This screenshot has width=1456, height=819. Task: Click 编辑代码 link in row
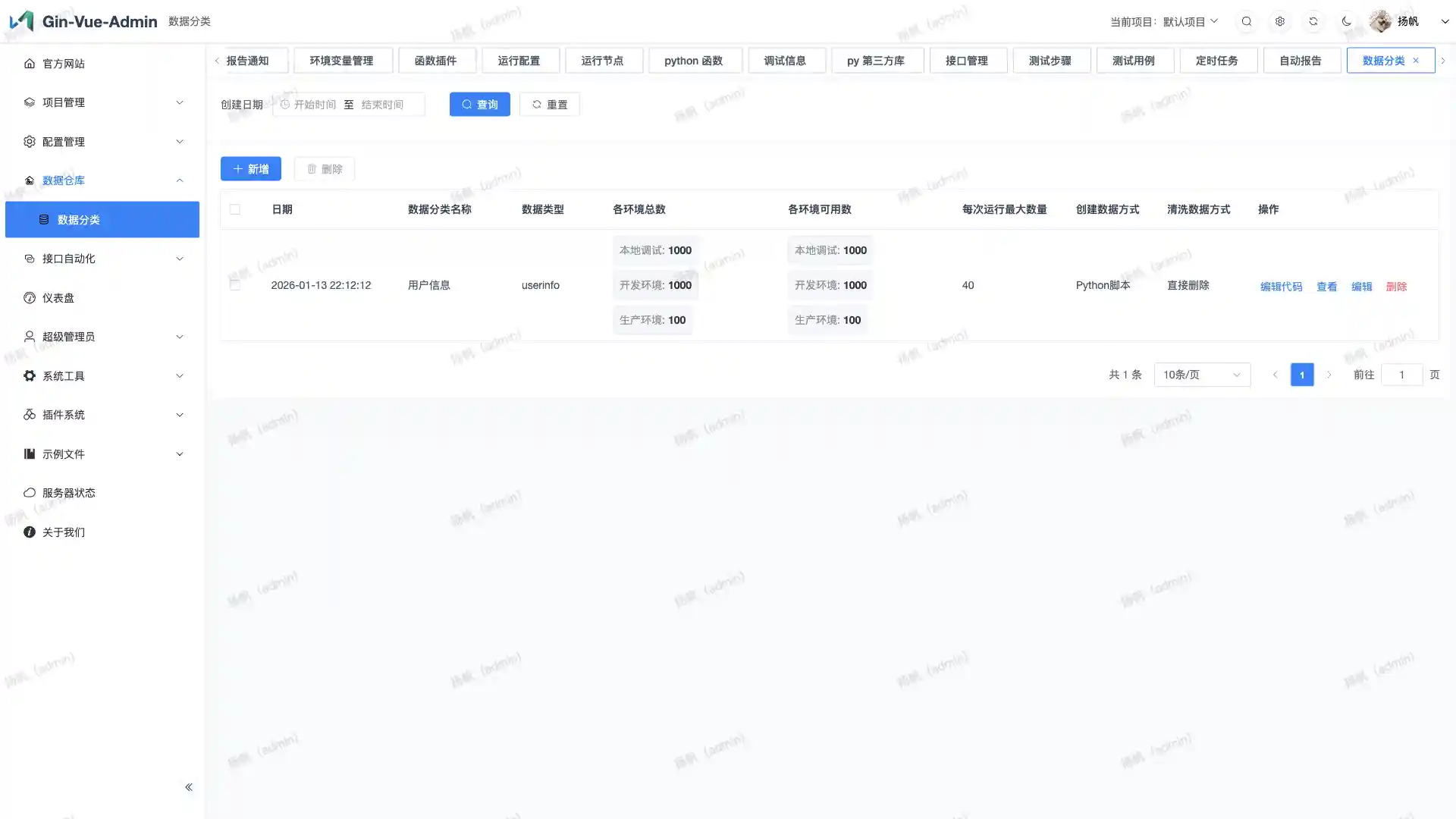[x=1281, y=287]
